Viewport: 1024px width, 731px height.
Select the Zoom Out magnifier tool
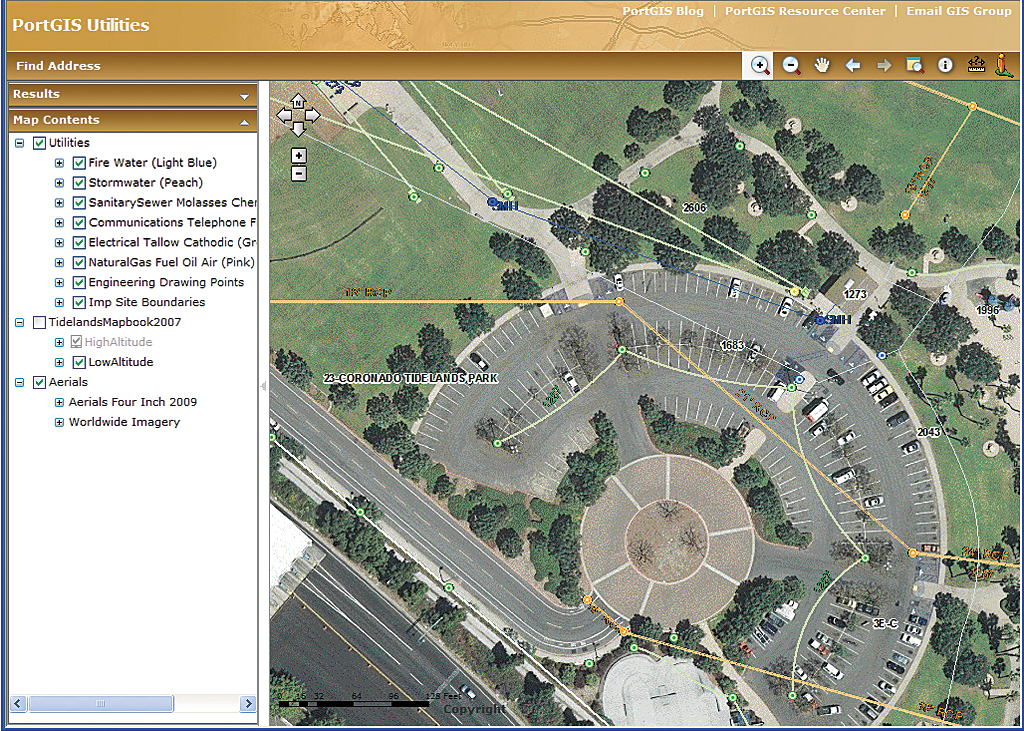(x=792, y=65)
